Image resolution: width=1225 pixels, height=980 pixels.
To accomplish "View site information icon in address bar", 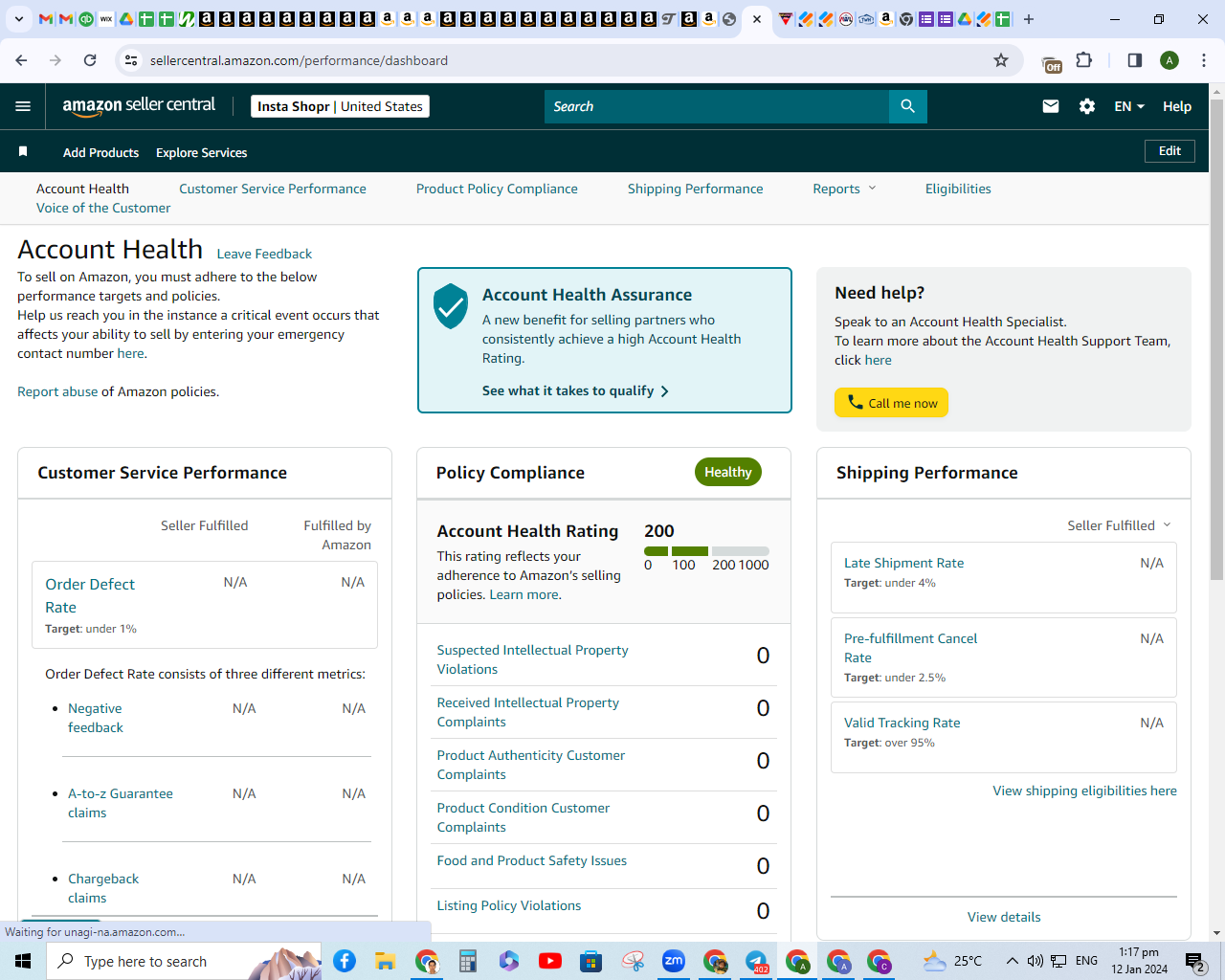I will click(132, 60).
